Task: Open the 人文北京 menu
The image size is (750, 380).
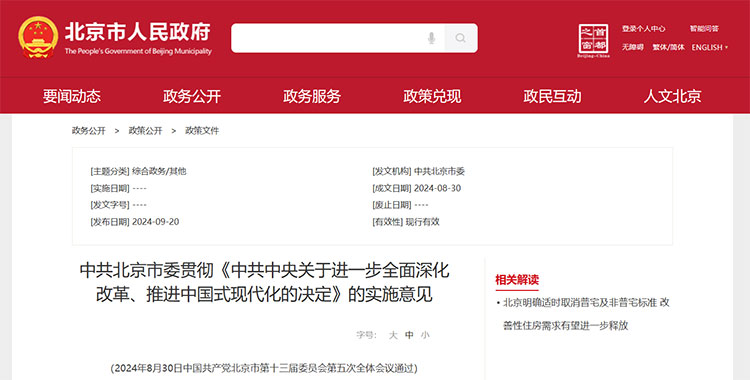Action: click(672, 96)
